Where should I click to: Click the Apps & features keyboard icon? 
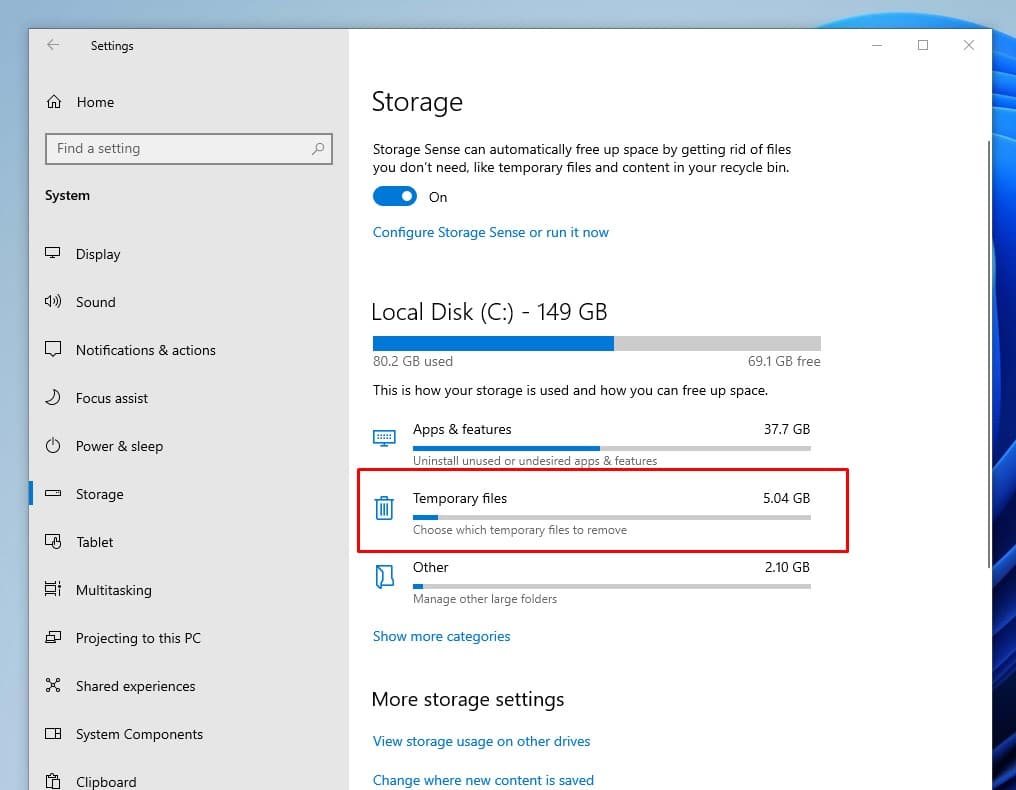(384, 438)
